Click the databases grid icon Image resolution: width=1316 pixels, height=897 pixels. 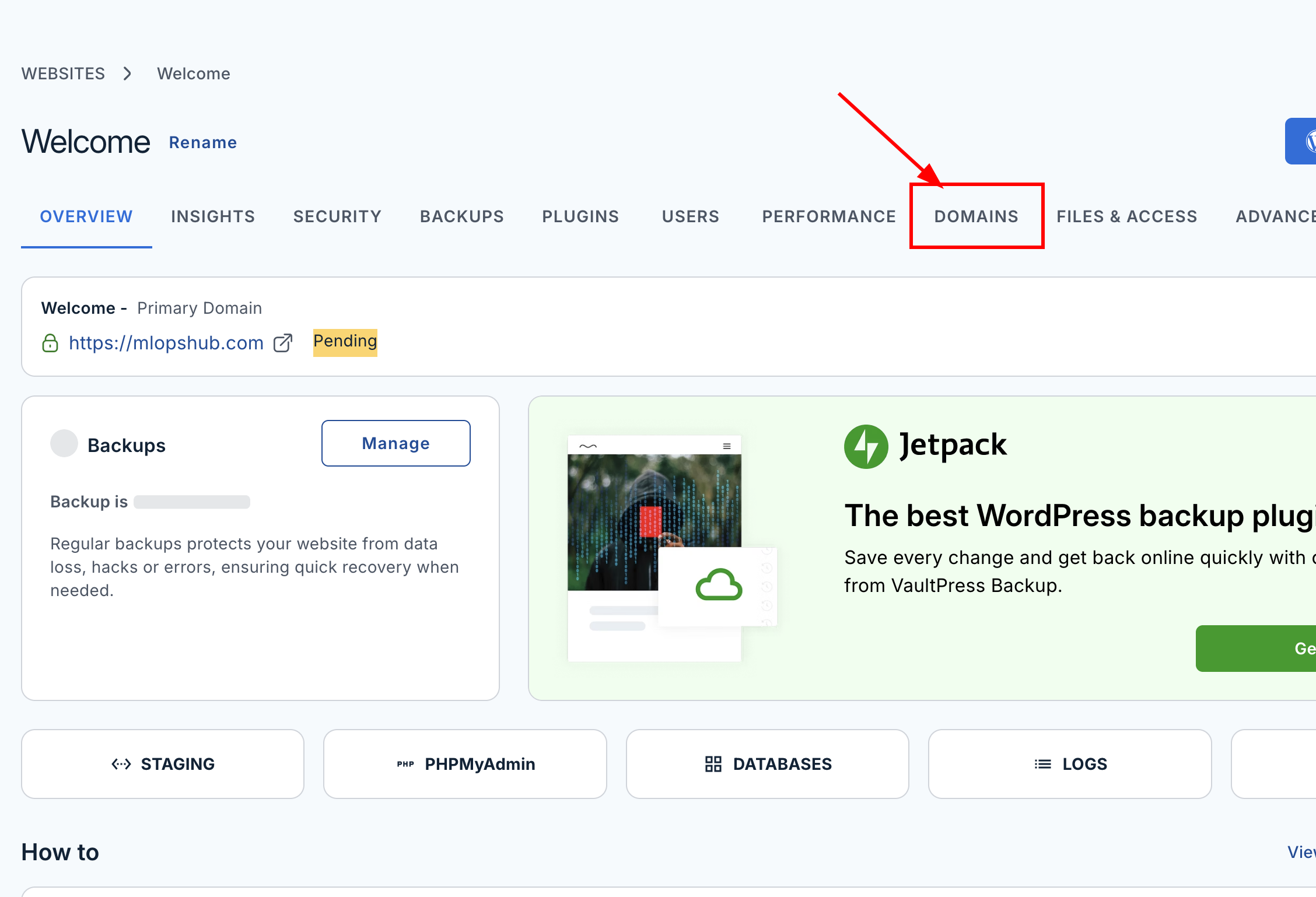click(x=713, y=764)
